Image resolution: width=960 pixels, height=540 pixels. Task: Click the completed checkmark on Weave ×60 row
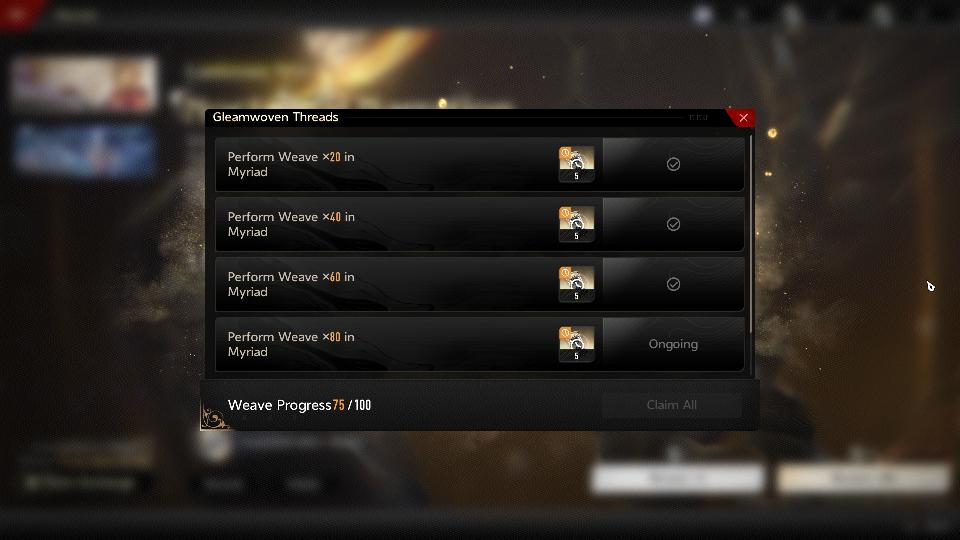click(x=673, y=284)
